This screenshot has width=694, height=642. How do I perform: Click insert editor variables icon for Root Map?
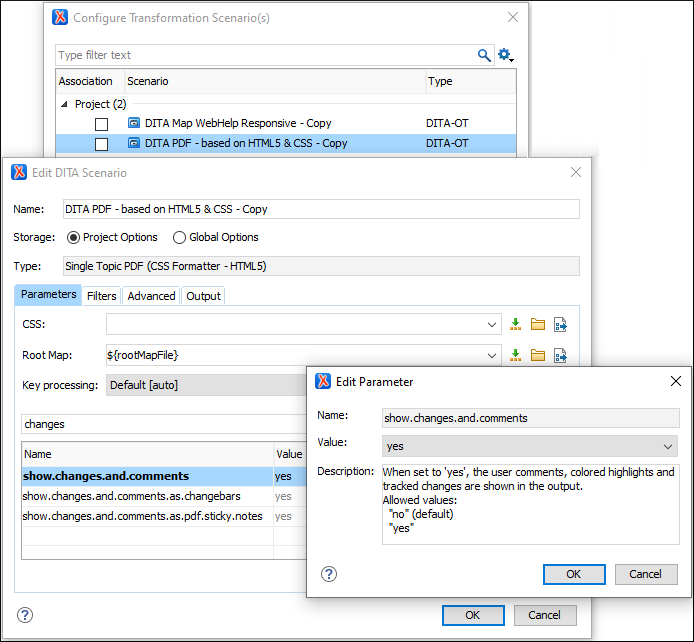[516, 355]
